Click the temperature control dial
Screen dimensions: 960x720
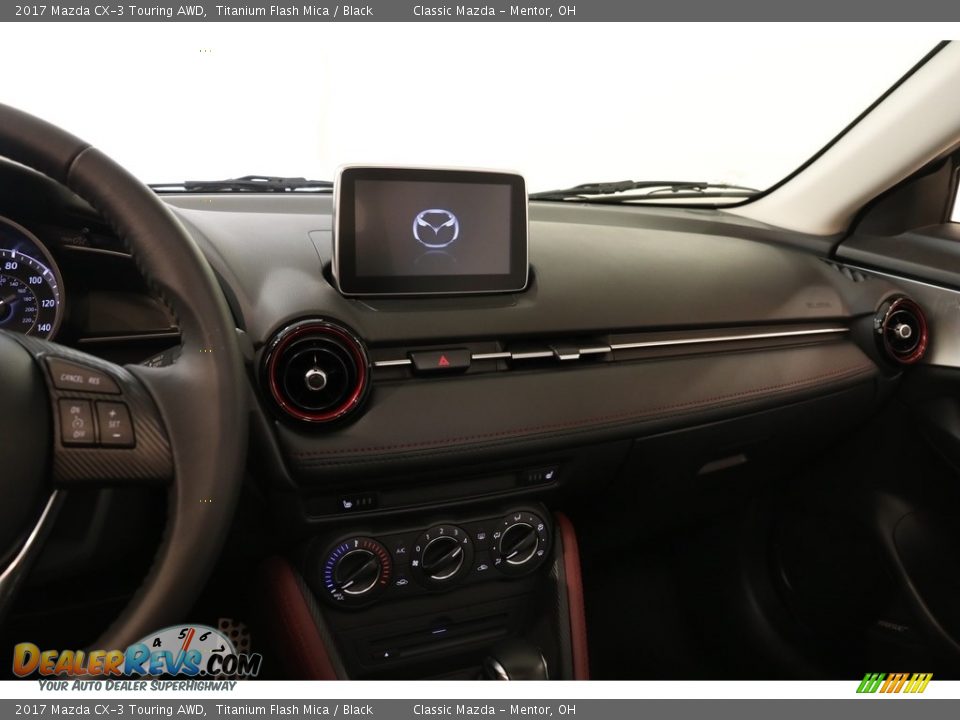[357, 571]
